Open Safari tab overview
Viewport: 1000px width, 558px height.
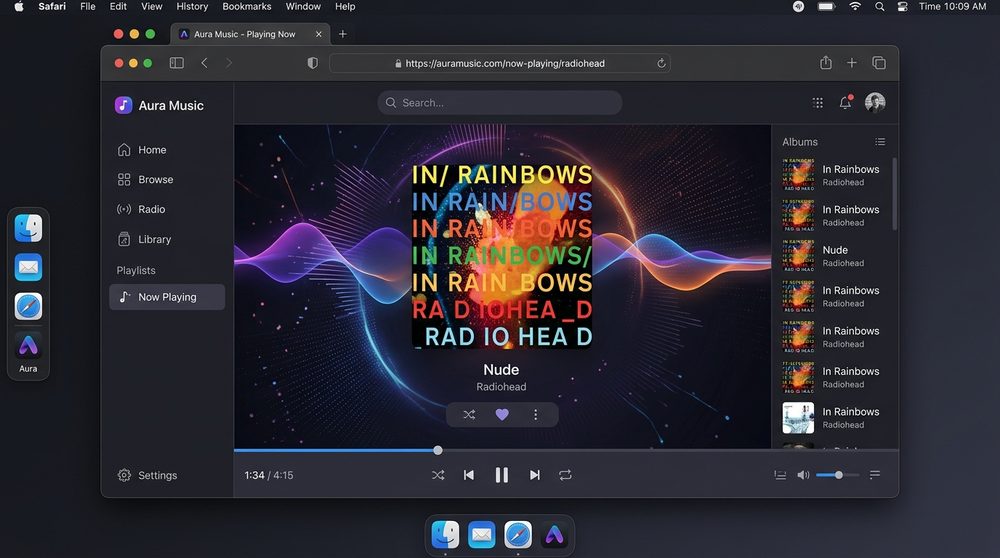879,62
